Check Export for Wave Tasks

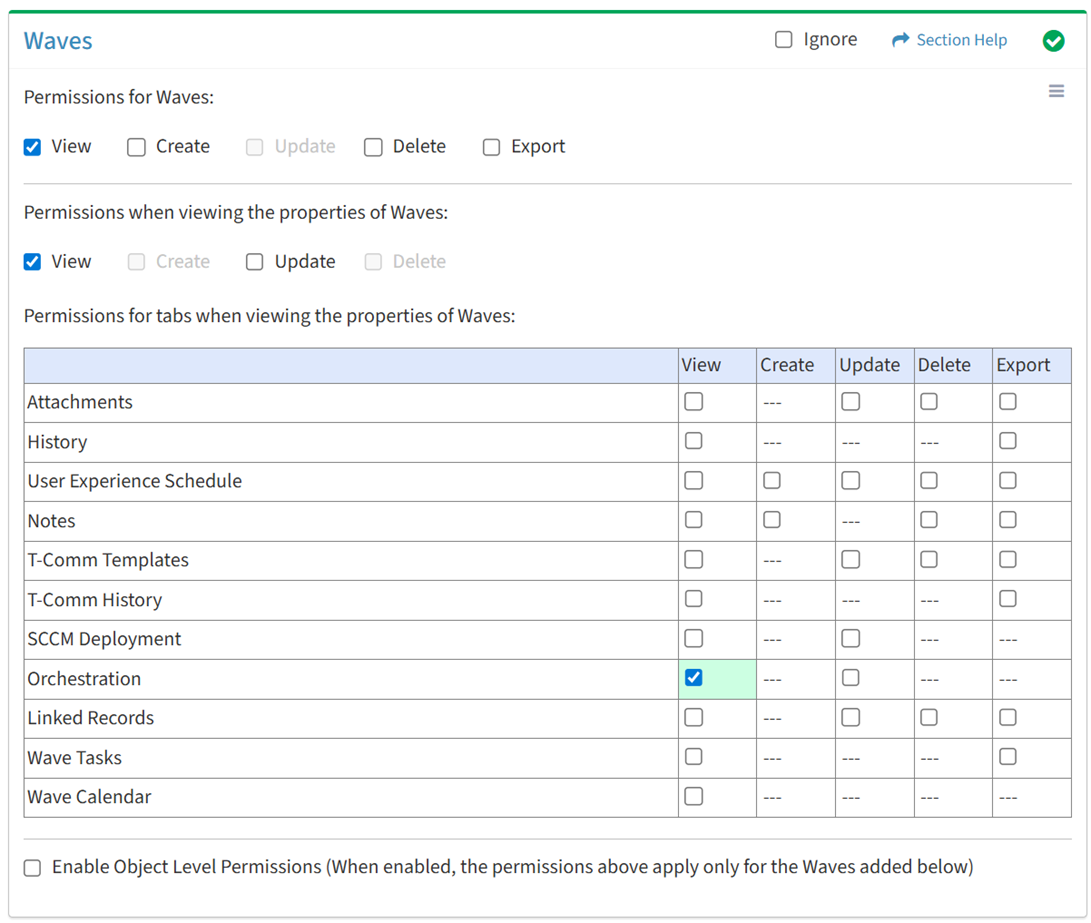[x=1008, y=757]
